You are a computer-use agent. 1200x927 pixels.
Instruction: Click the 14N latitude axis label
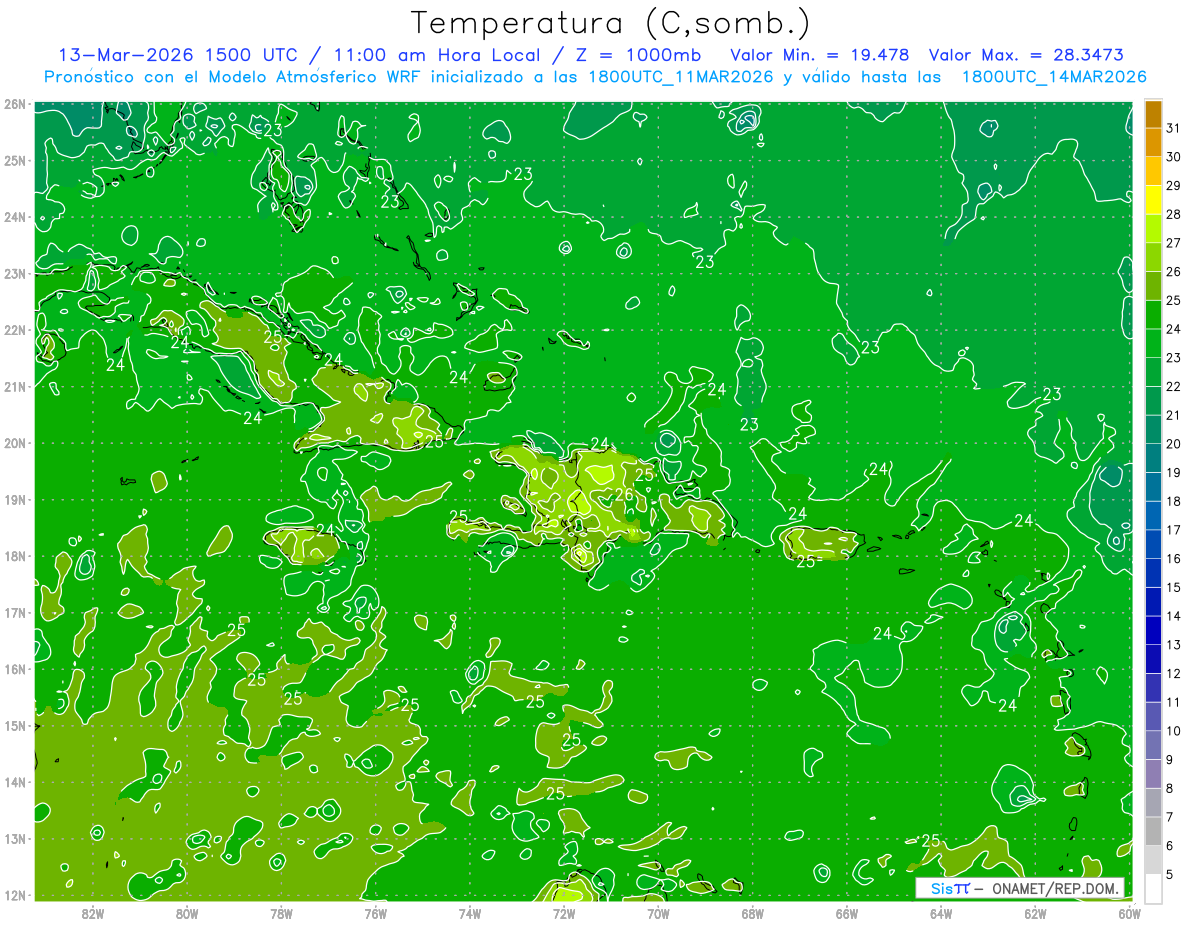pyautogui.click(x=14, y=782)
